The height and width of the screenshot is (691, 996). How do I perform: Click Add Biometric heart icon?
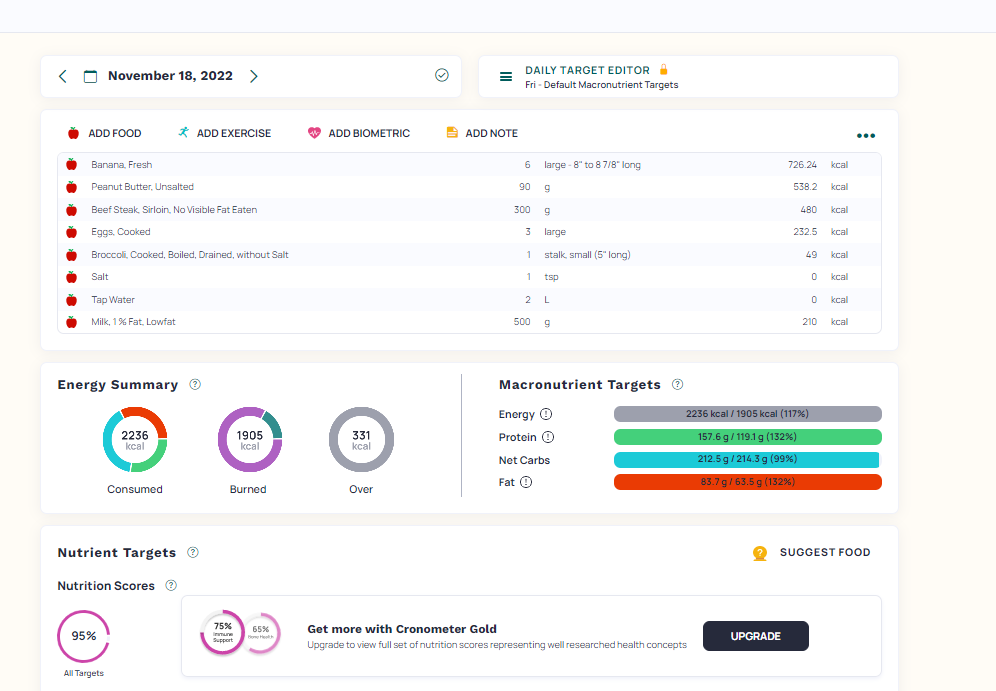[x=314, y=133]
